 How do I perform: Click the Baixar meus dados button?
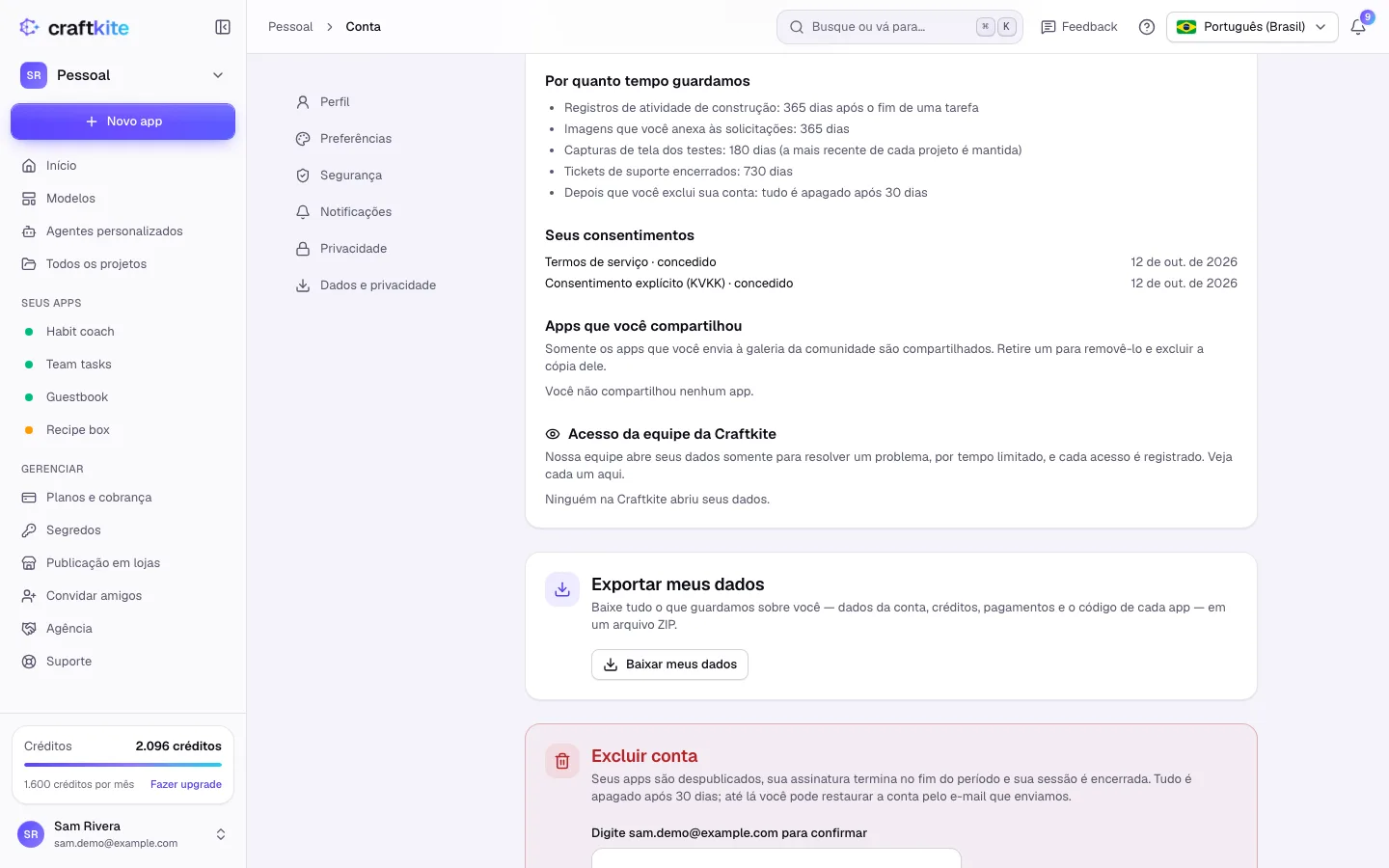click(669, 665)
